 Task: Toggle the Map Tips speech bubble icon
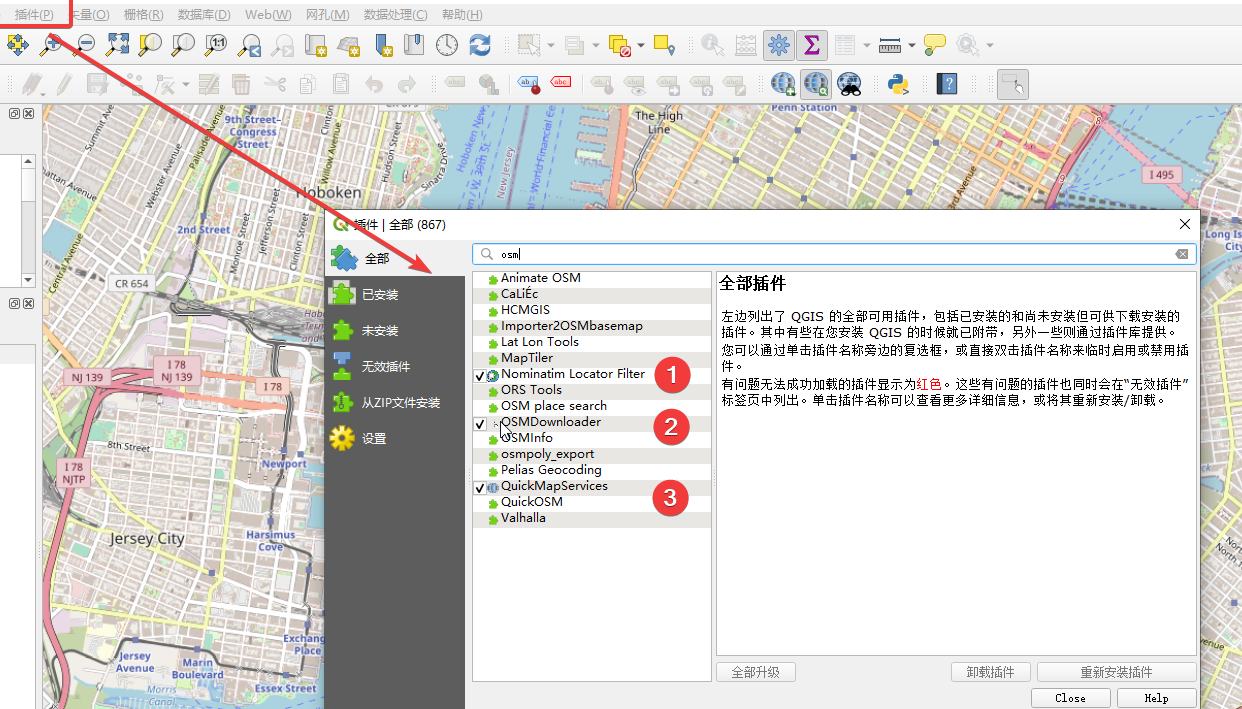click(x=935, y=44)
